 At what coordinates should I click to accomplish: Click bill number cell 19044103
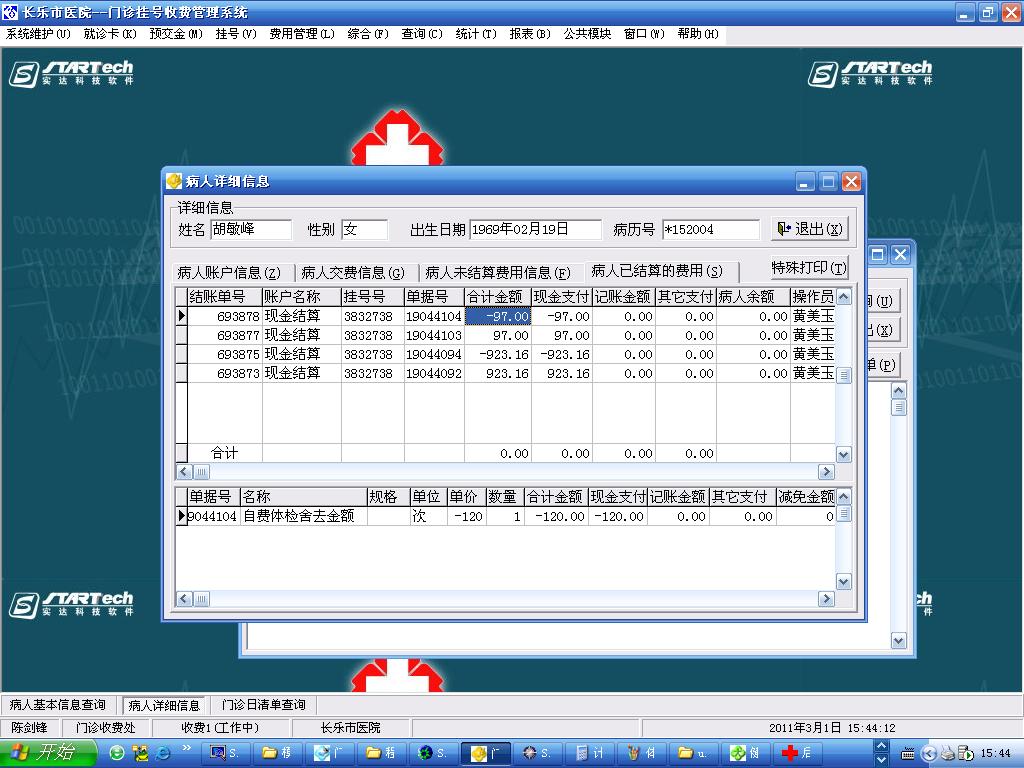(434, 335)
